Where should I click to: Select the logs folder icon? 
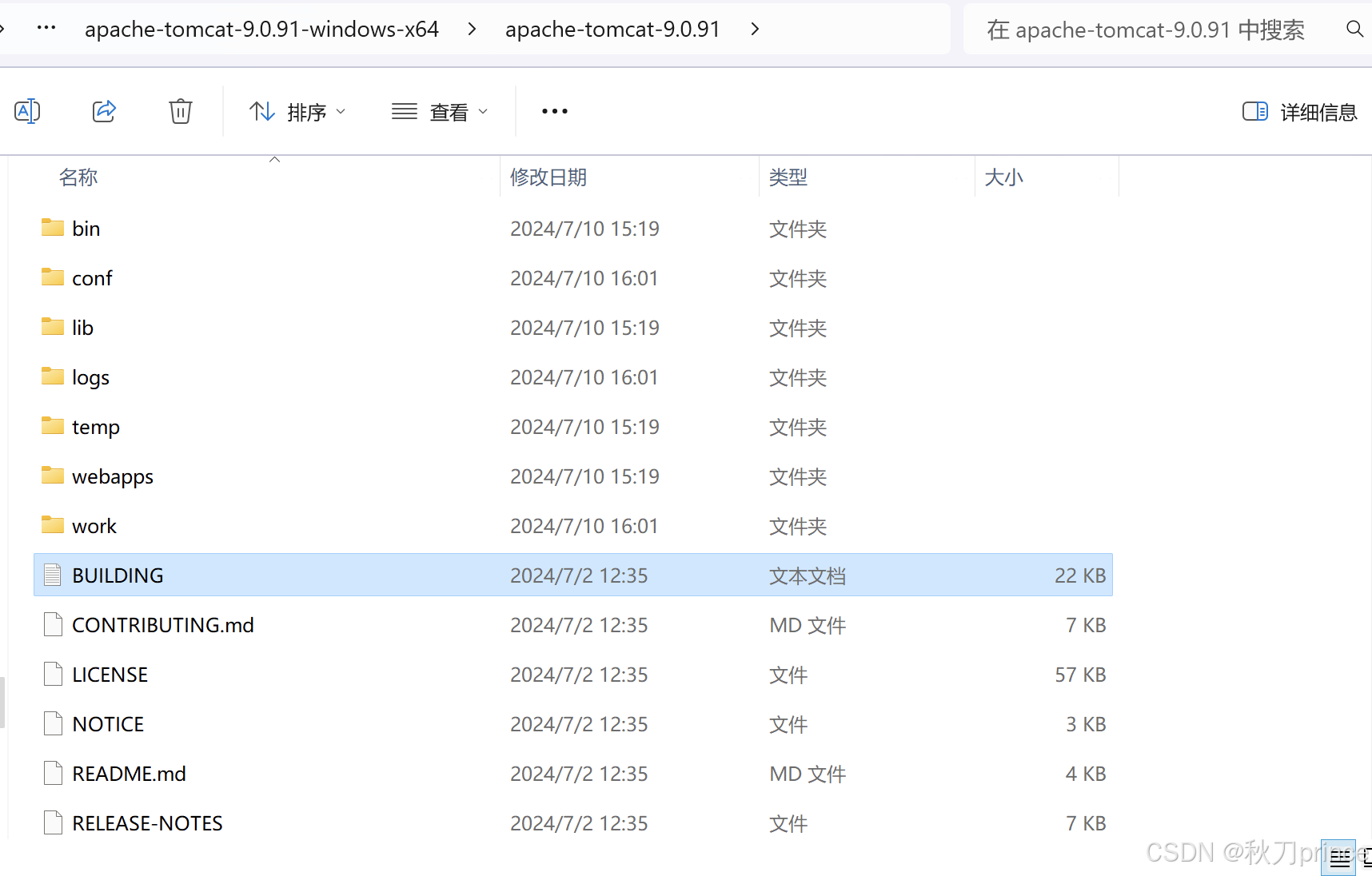click(x=53, y=376)
